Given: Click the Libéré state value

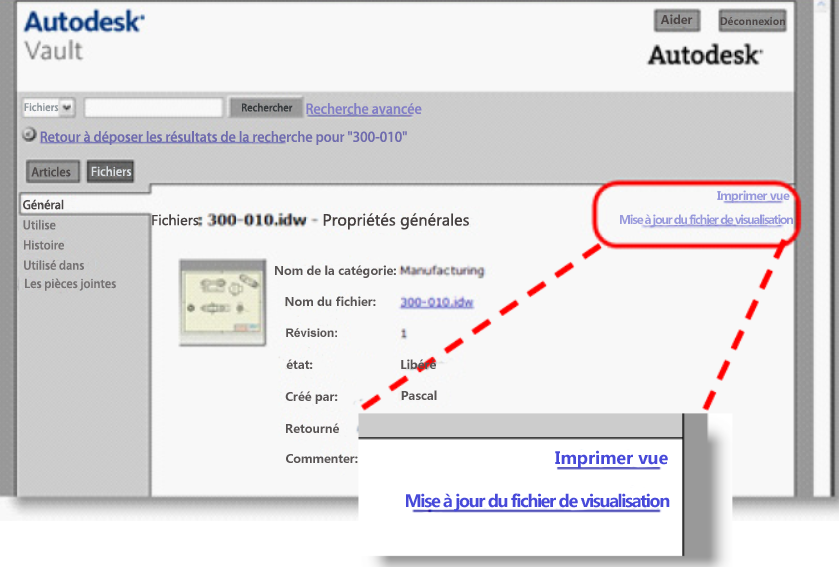Looking at the screenshot, I should pos(418,365).
